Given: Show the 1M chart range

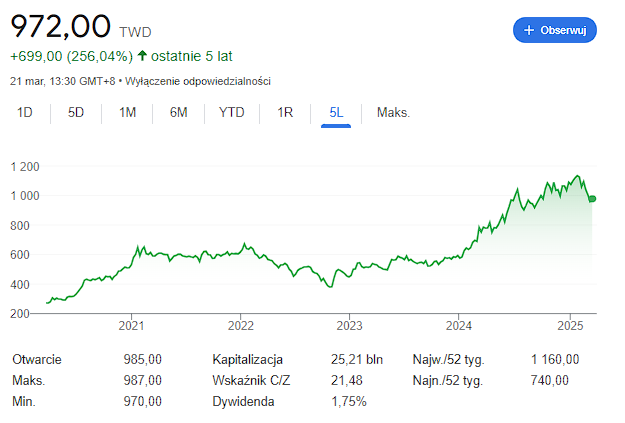Looking at the screenshot, I should point(127,113).
